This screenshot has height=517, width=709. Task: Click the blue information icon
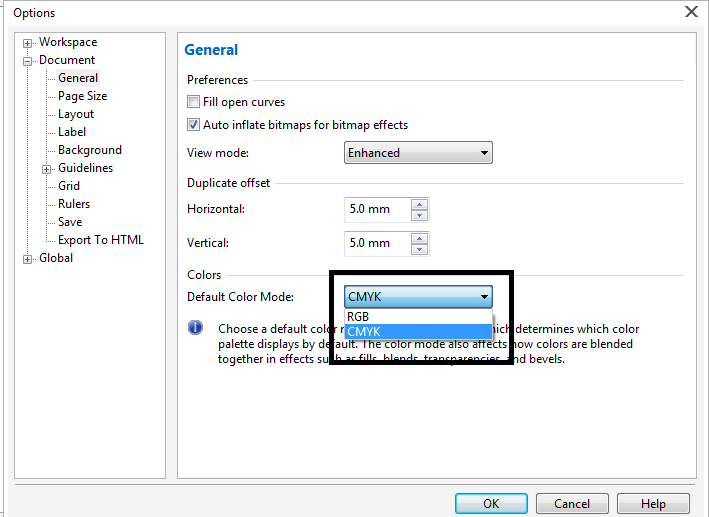pyautogui.click(x=196, y=329)
